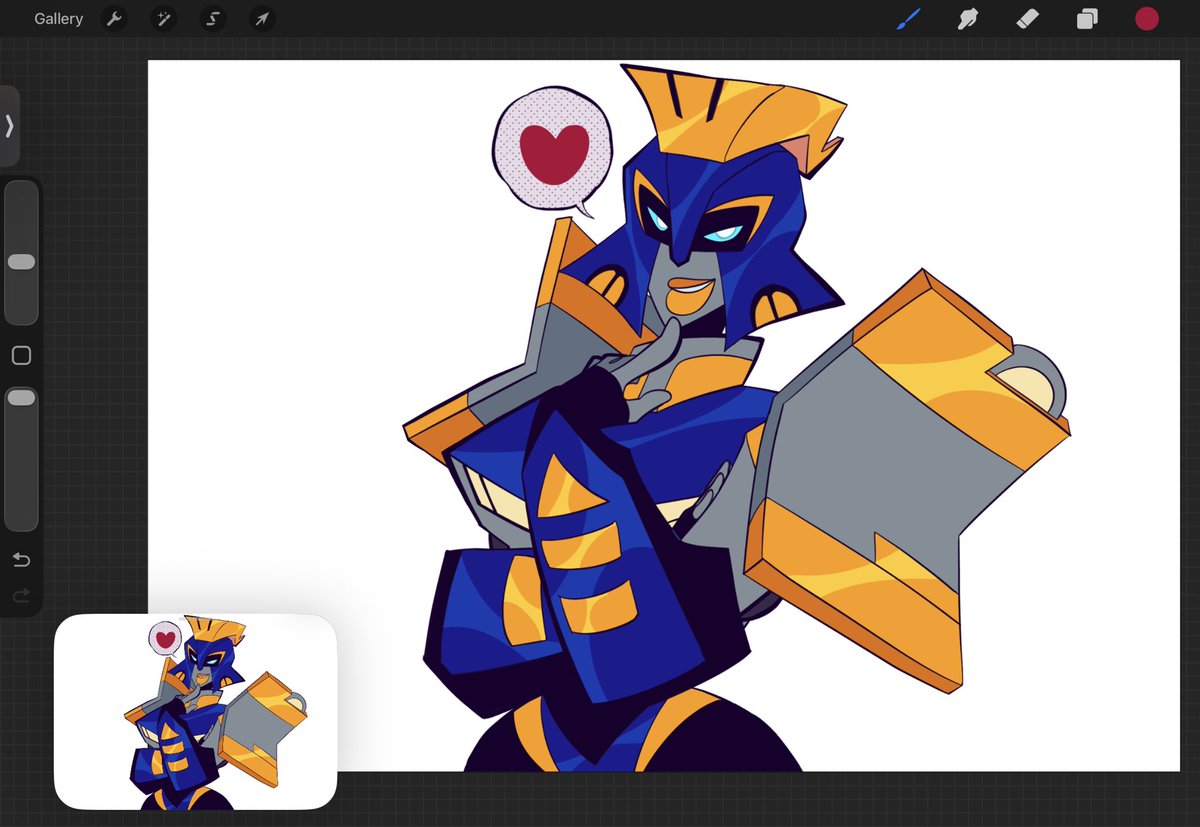
Task: Tap the square modify button on sidebar
Action: pyautogui.click(x=21, y=355)
